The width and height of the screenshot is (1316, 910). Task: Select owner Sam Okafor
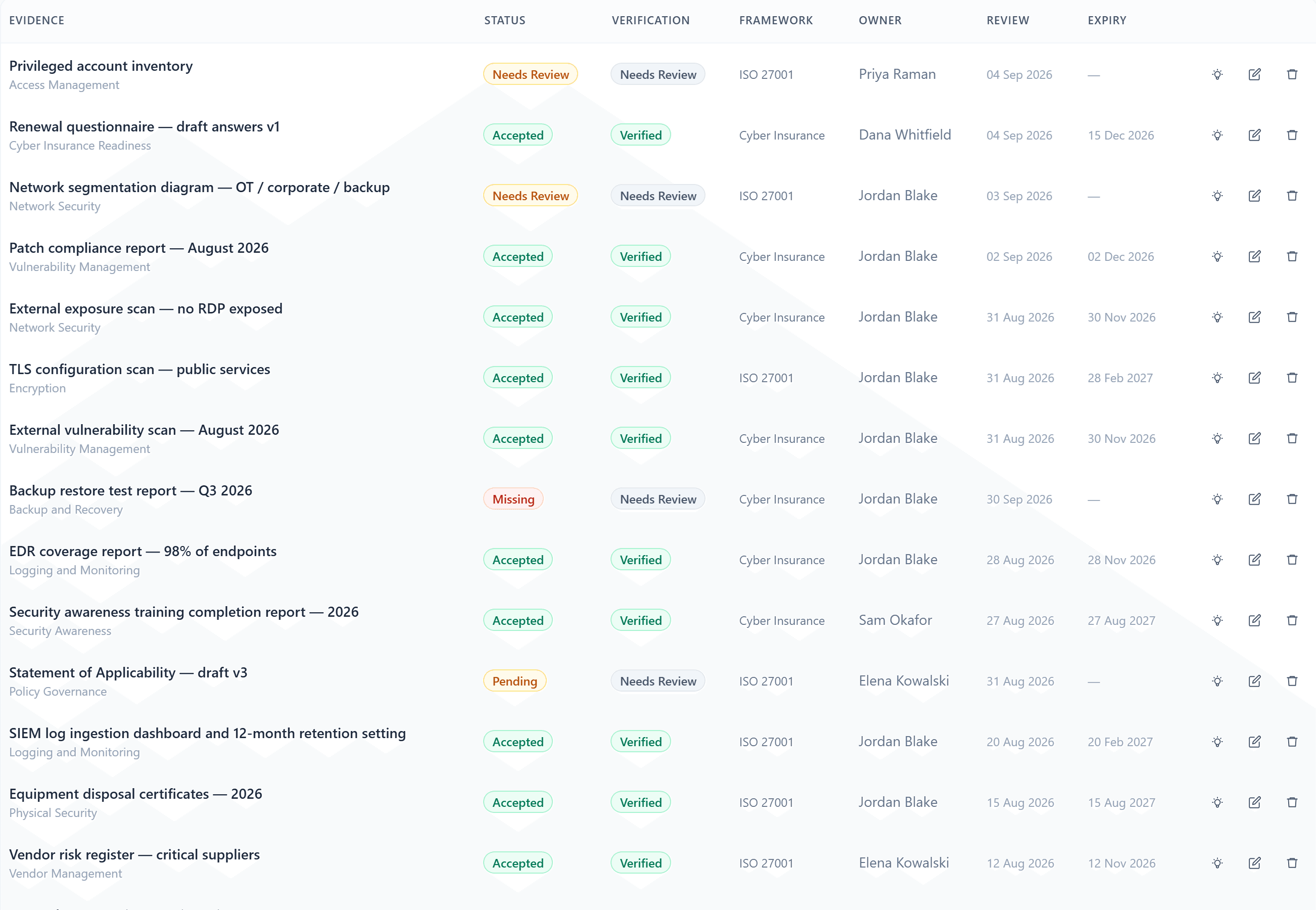point(896,620)
